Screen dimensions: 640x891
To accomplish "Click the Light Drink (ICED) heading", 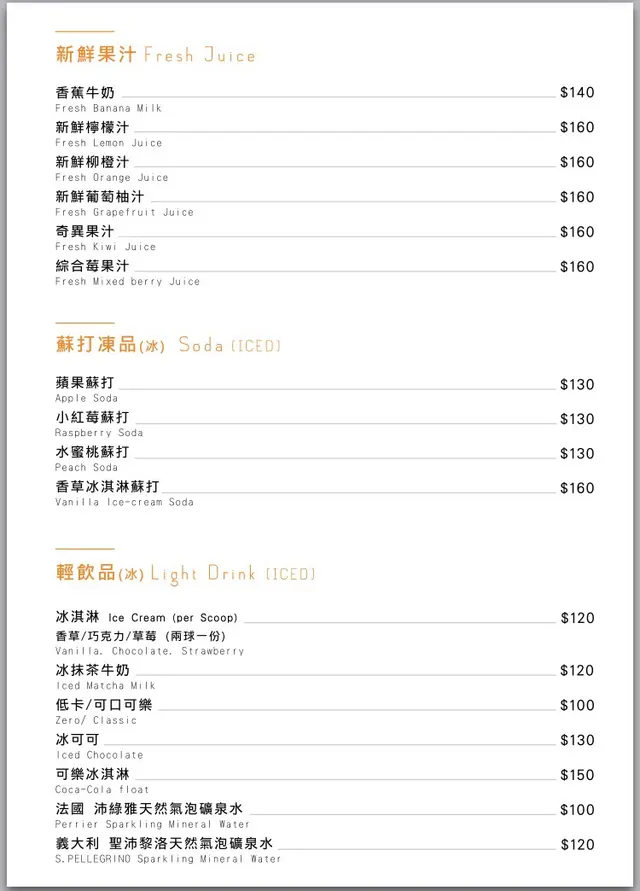I will (x=185, y=574).
